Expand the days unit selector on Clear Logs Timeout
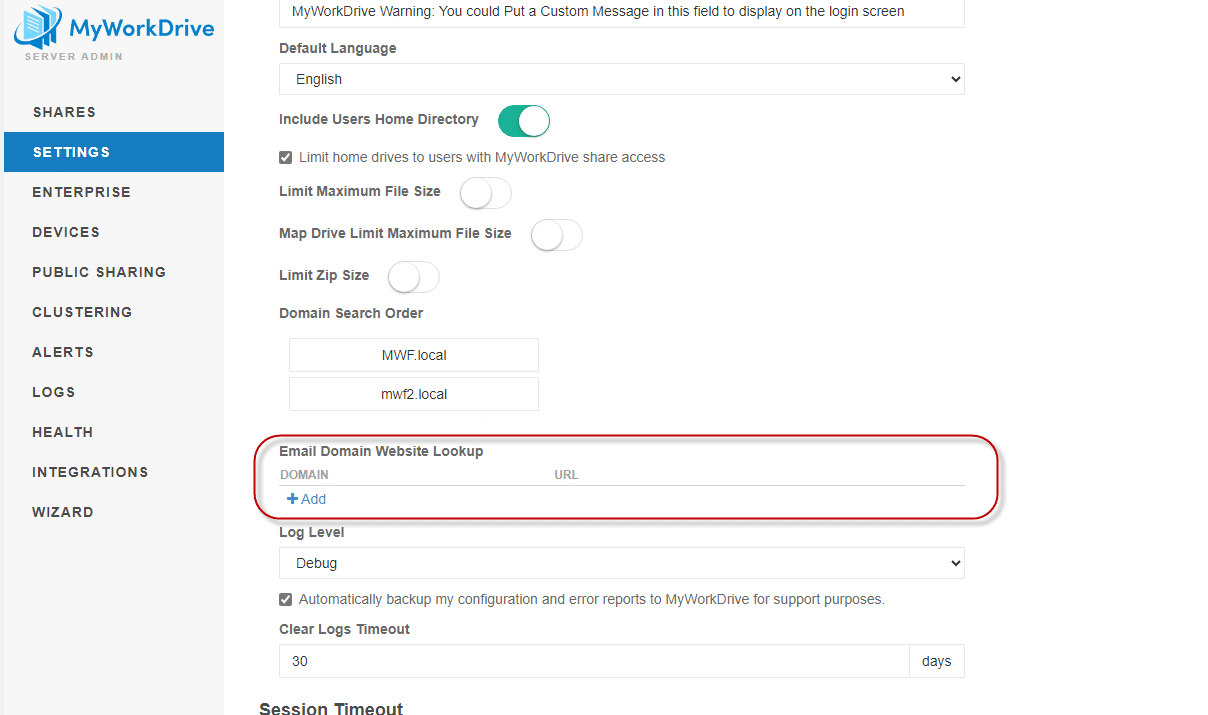 click(x=936, y=661)
